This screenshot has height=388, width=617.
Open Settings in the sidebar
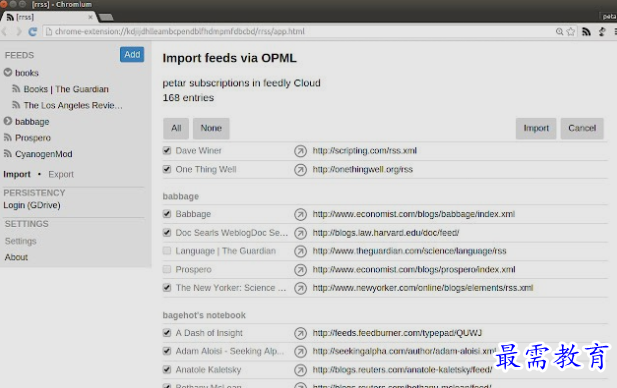pos(20,241)
